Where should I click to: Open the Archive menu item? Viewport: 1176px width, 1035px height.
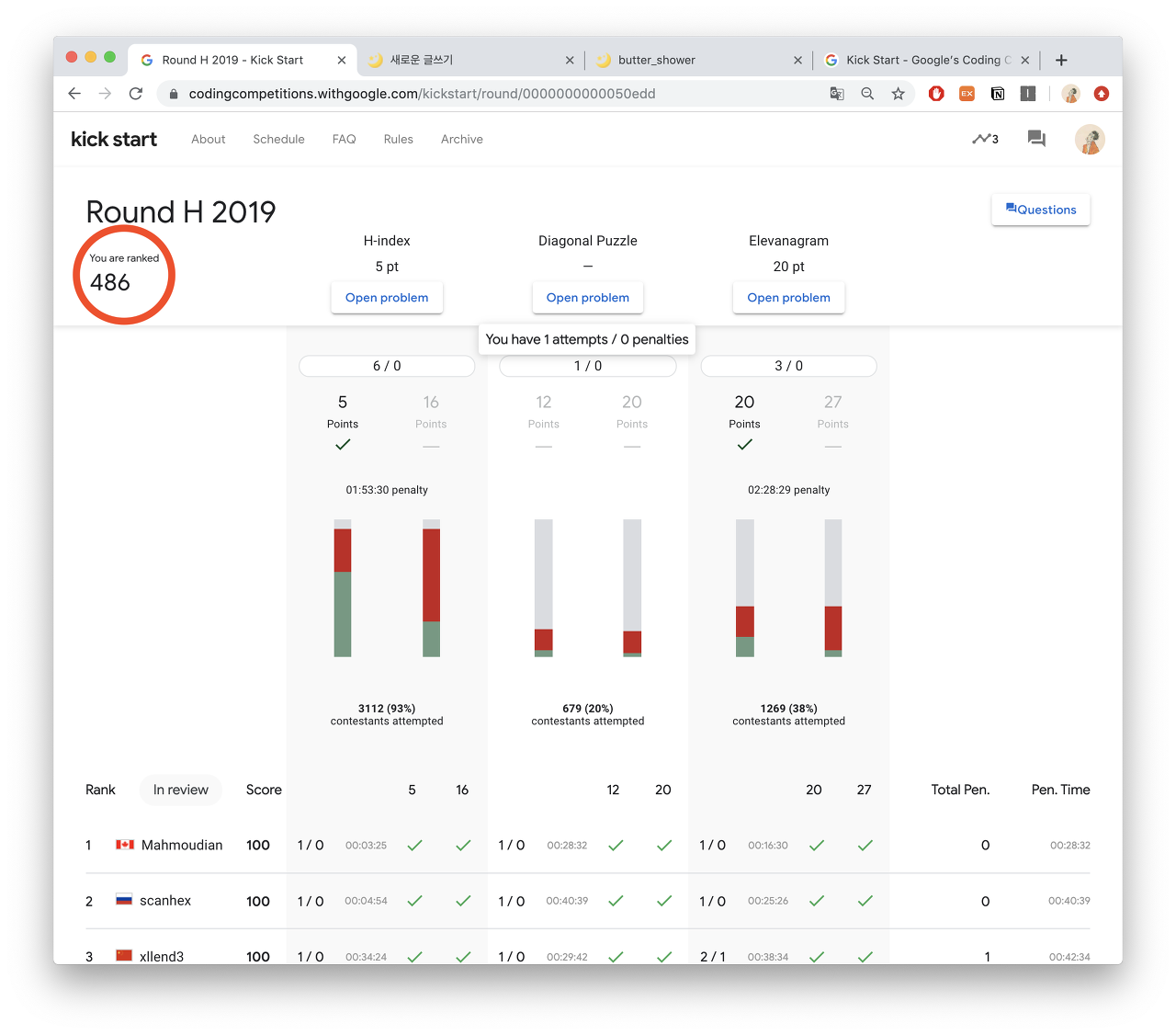pyautogui.click(x=461, y=139)
